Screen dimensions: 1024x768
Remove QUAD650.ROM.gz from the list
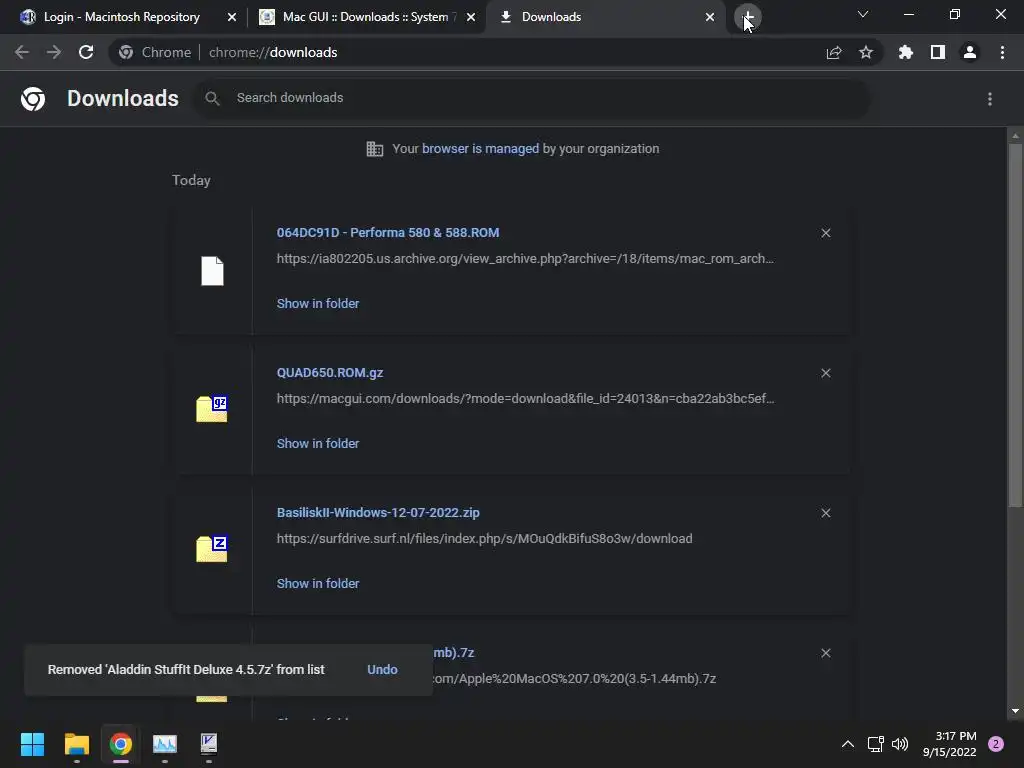825,373
